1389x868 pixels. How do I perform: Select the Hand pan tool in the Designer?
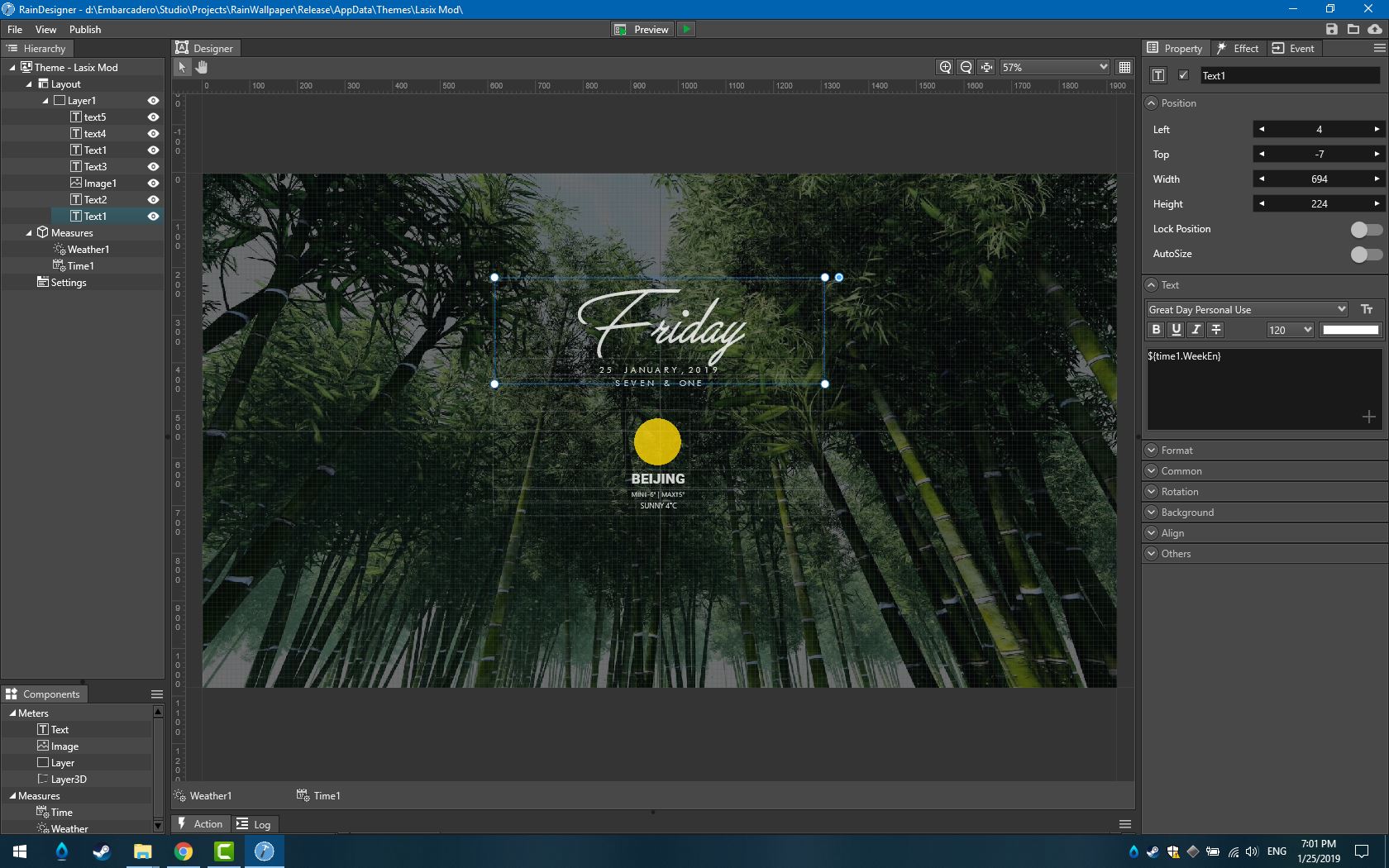[201, 67]
